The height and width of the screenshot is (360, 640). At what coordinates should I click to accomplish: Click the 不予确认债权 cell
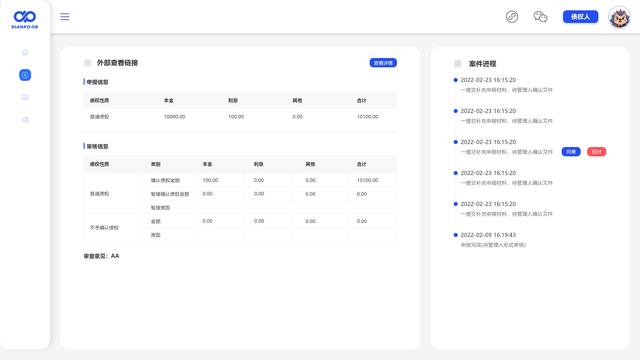click(104, 228)
